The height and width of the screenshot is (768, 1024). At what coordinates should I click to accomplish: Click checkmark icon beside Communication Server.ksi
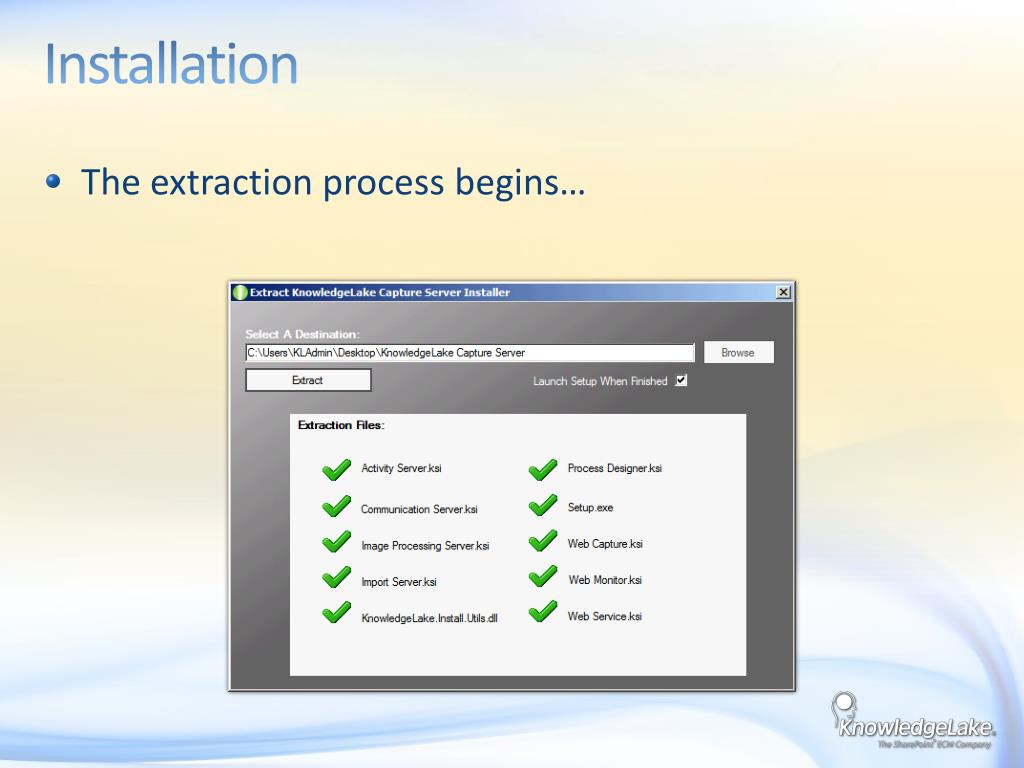point(336,505)
